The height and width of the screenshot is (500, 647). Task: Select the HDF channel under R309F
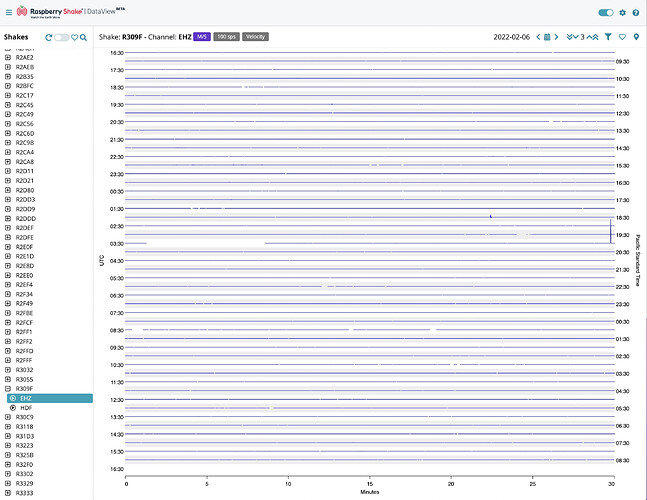point(26,408)
